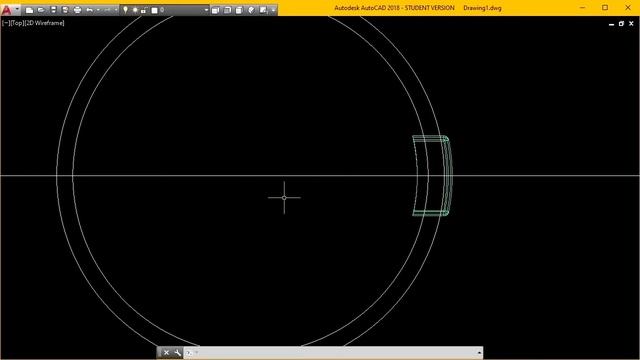Click the Layer Properties icon after layer dropdown
The height and width of the screenshot is (360, 640).
point(215,10)
